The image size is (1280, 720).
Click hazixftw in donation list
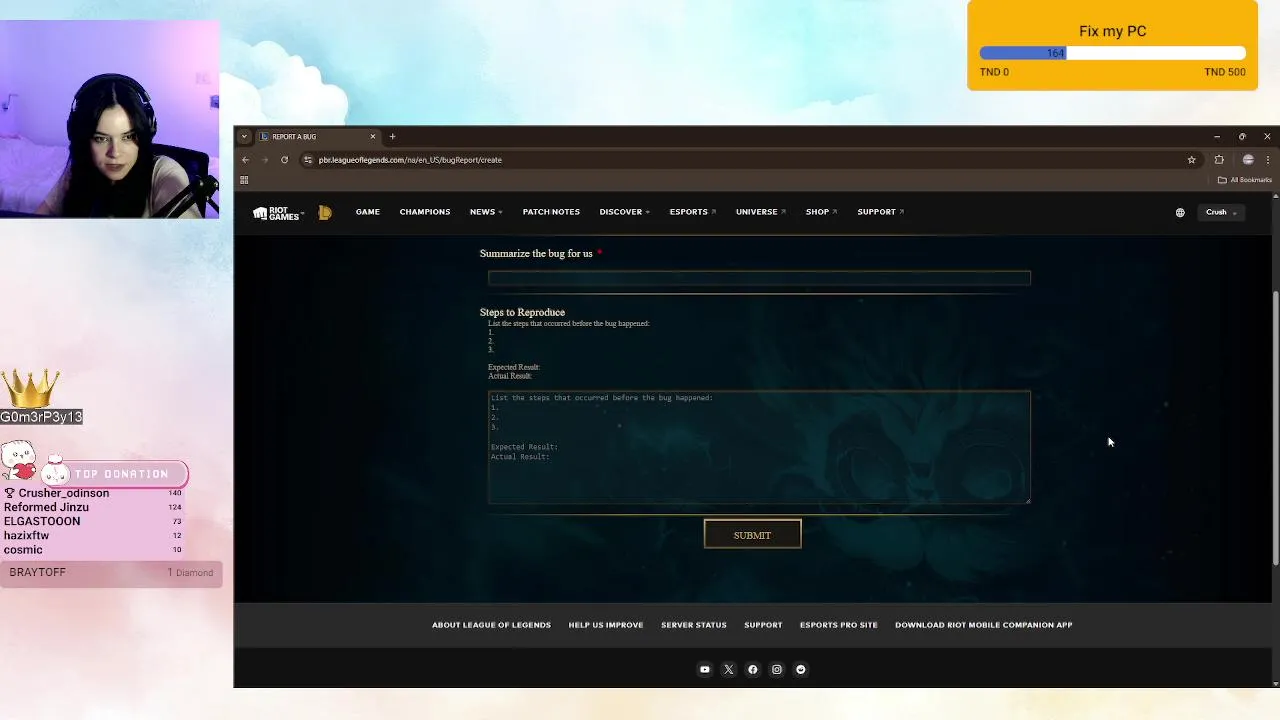click(x=27, y=535)
